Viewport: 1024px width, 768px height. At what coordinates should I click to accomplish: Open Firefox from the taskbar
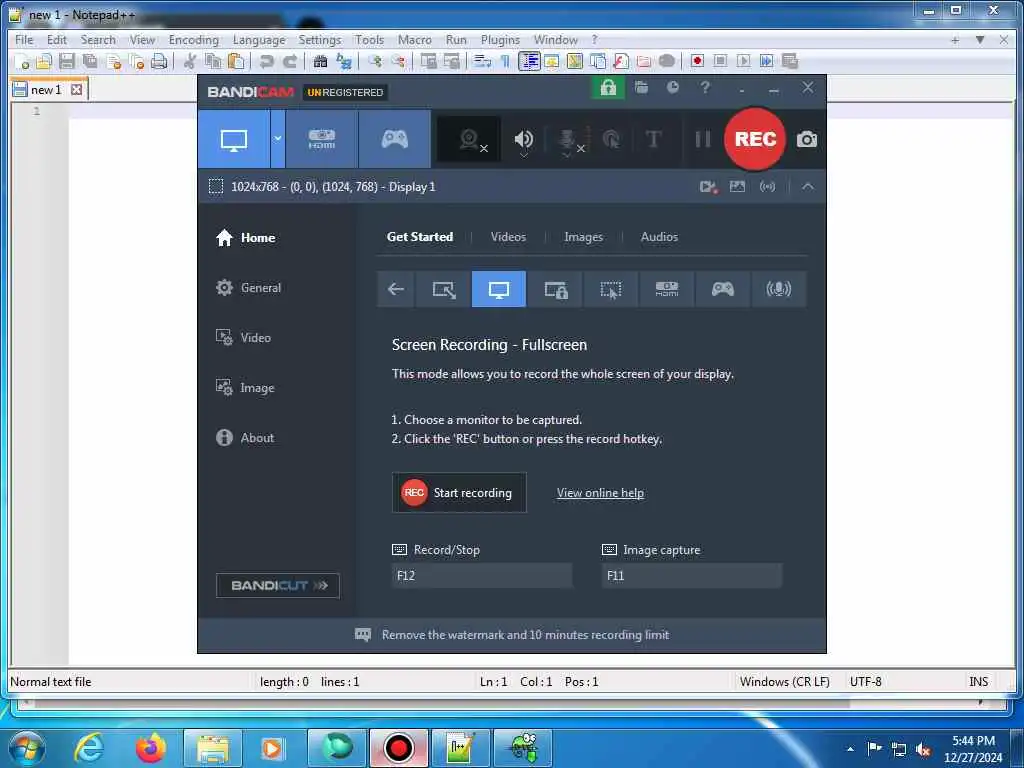(150, 748)
